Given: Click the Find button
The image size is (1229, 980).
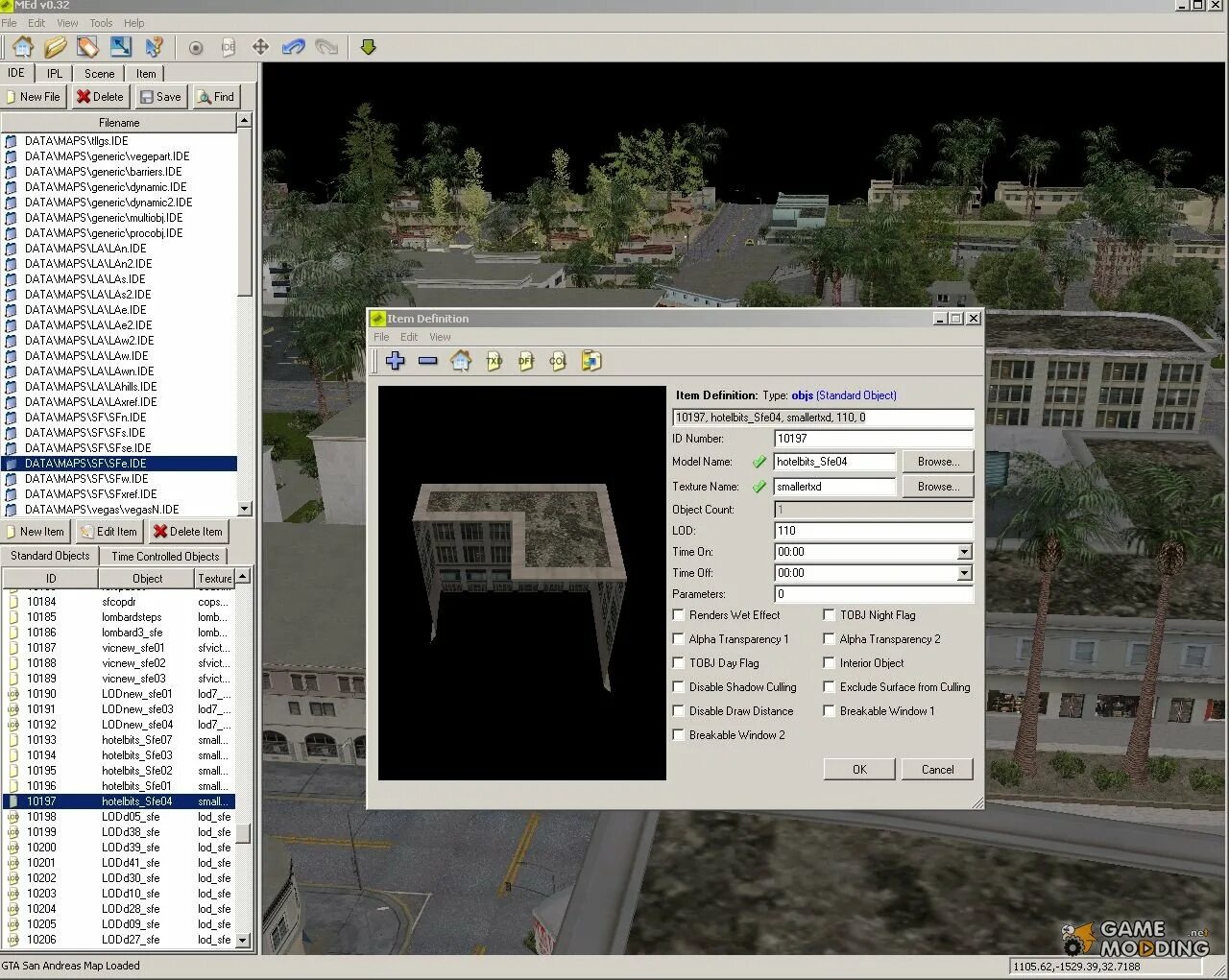Looking at the screenshot, I should pyautogui.click(x=216, y=97).
